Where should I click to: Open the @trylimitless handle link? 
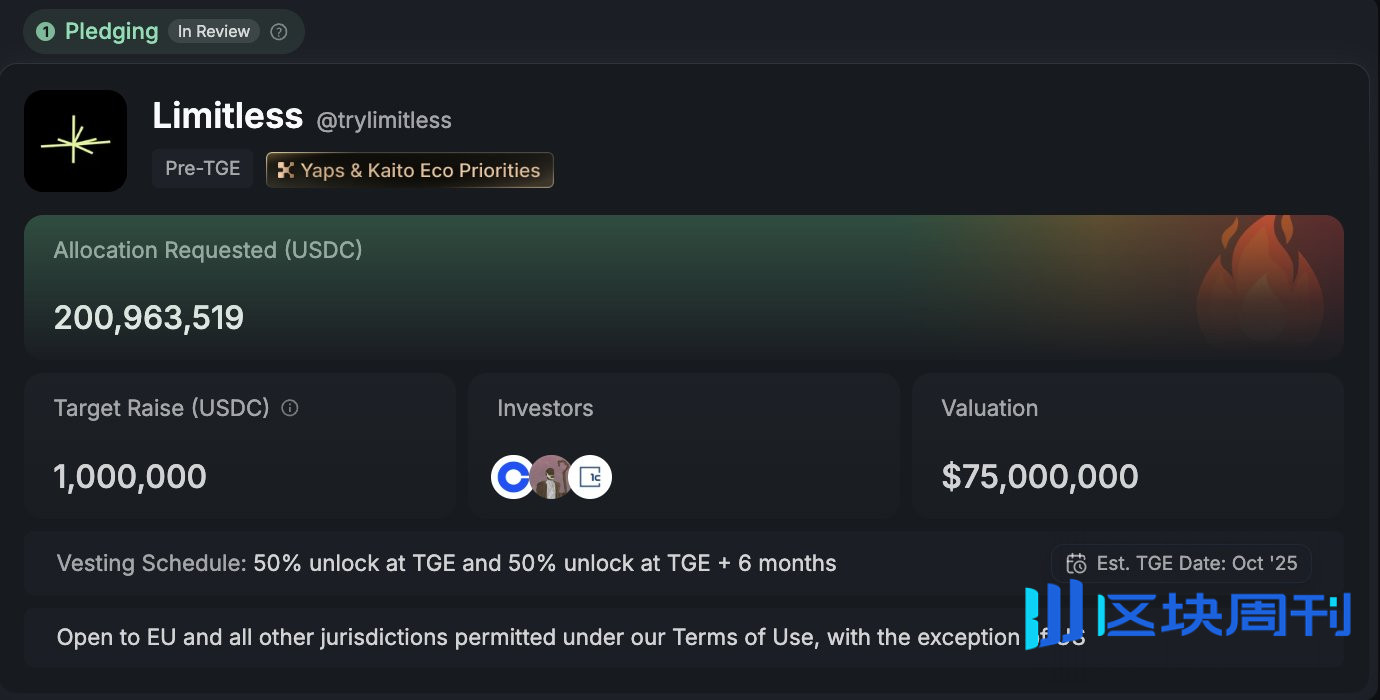[x=384, y=121]
